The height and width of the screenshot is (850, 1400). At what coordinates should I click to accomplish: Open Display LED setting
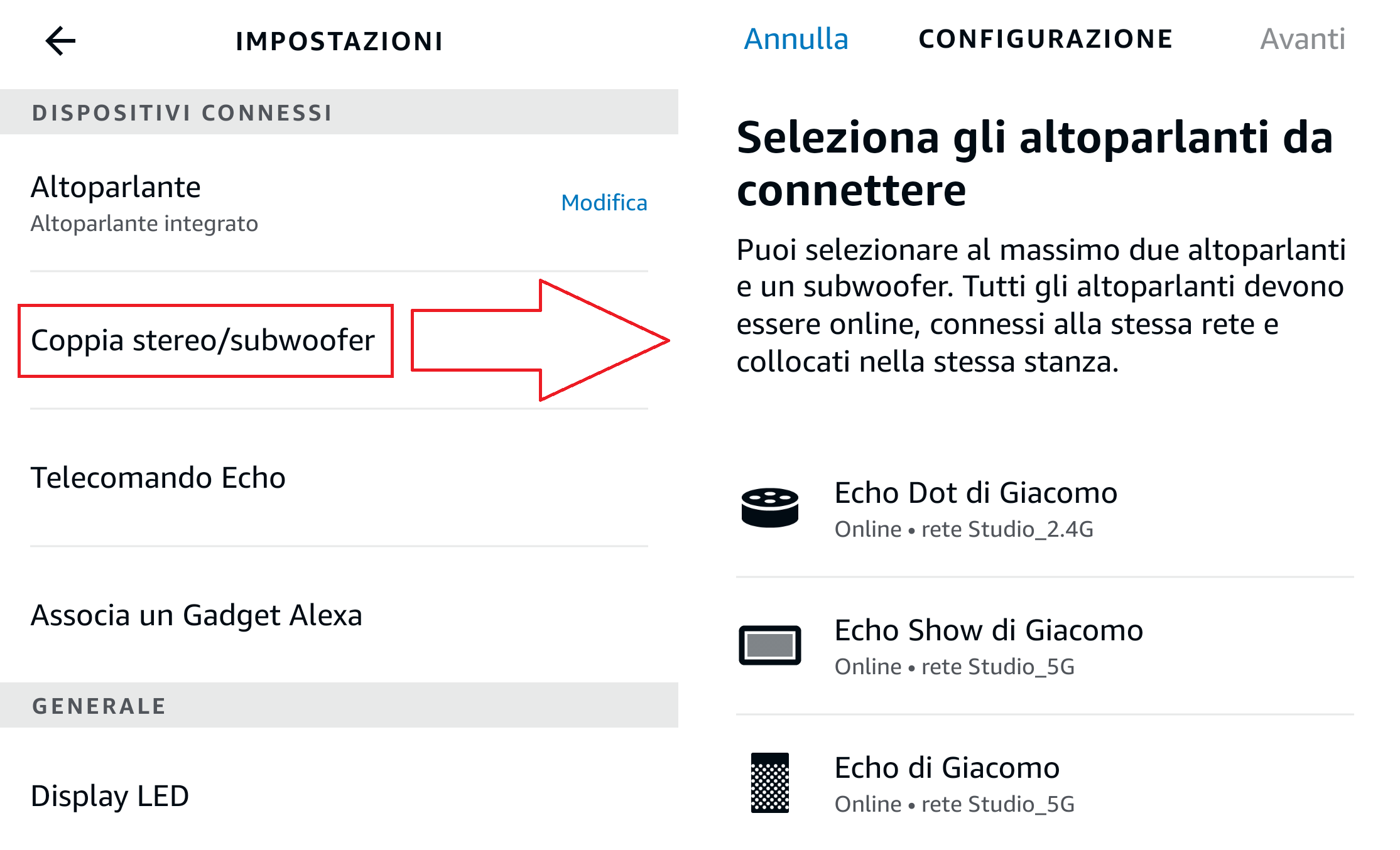(x=110, y=796)
